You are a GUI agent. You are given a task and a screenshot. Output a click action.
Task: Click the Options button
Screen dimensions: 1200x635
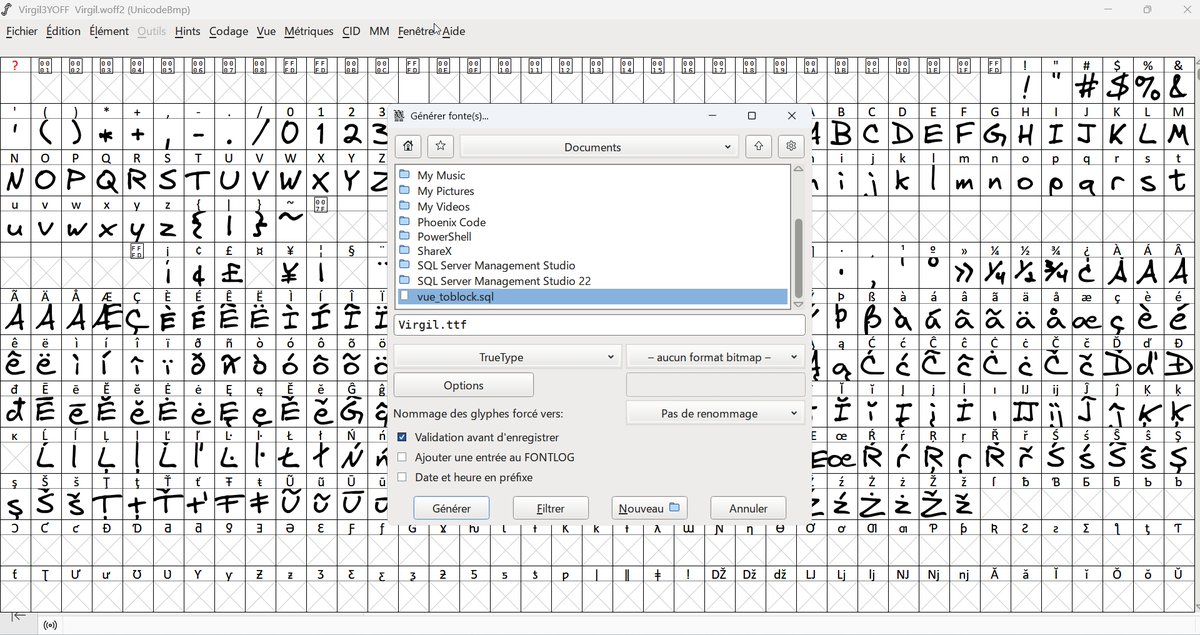pos(464,385)
